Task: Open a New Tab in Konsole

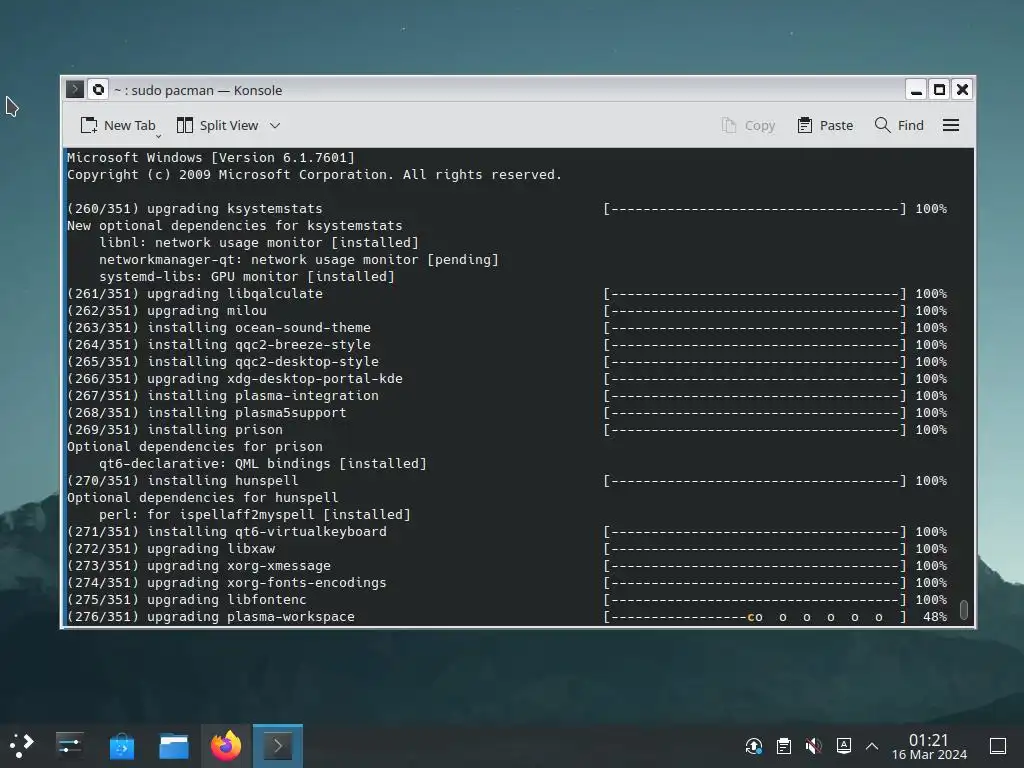Action: (x=118, y=125)
